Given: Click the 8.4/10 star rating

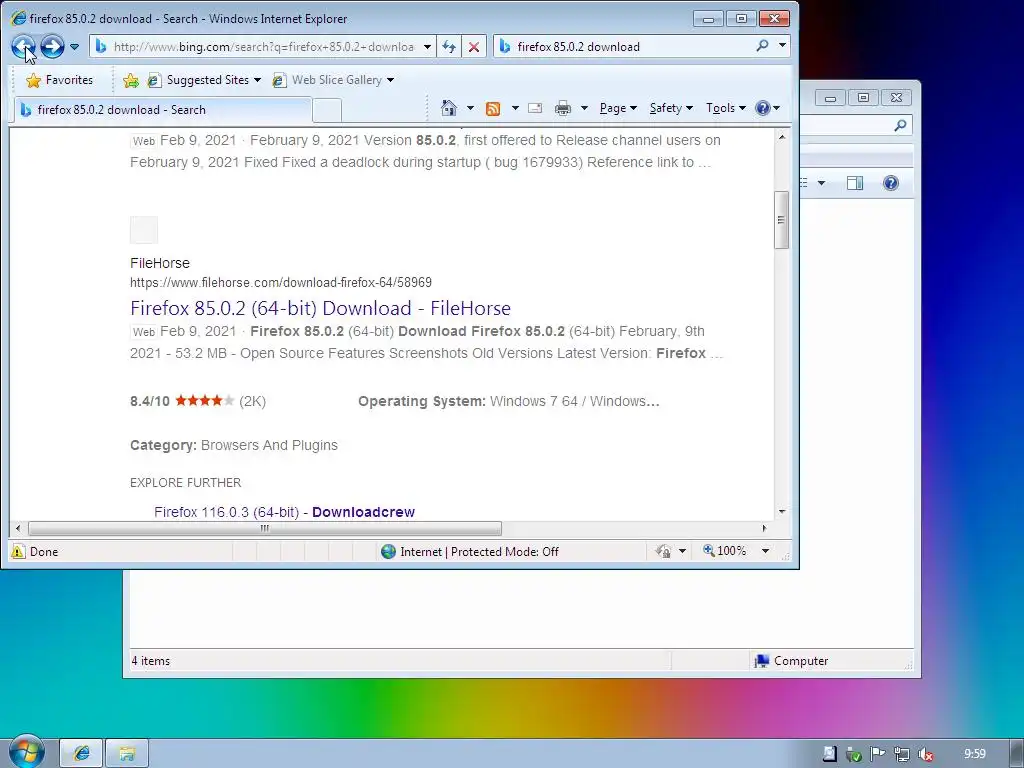Looking at the screenshot, I should pyautogui.click(x=198, y=401).
